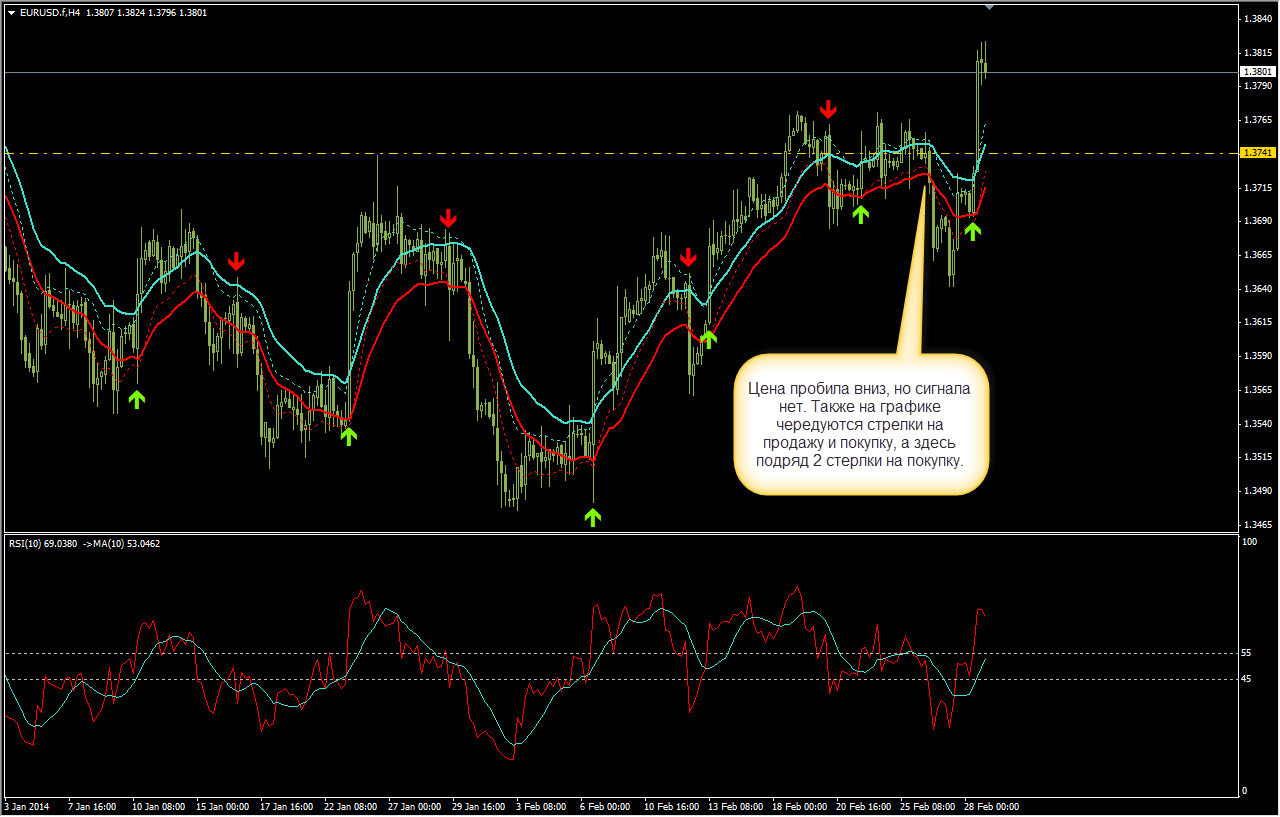Click the 1.3765 price scale value

click(1258, 120)
